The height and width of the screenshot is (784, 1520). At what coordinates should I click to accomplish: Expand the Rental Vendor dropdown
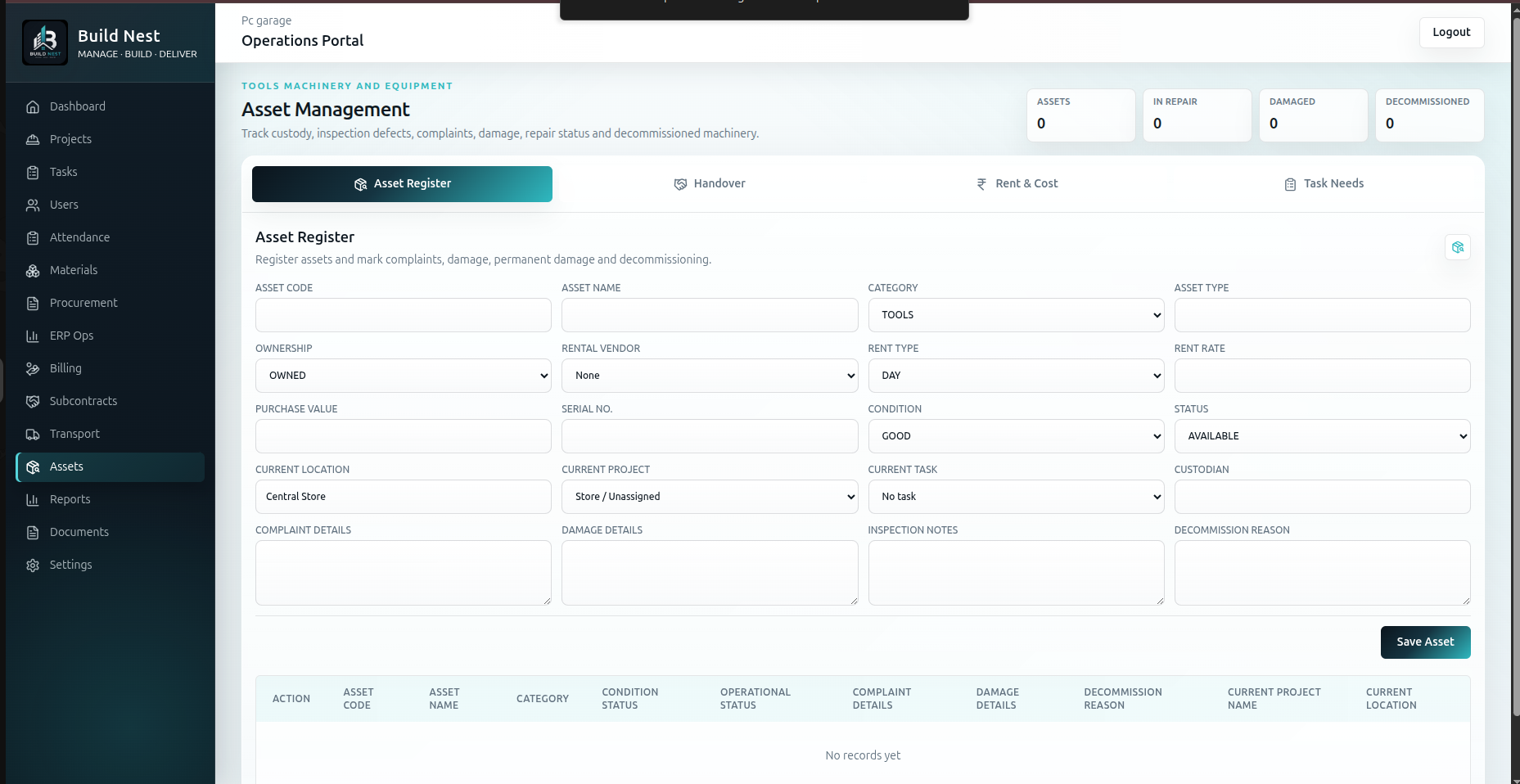[x=710, y=376]
